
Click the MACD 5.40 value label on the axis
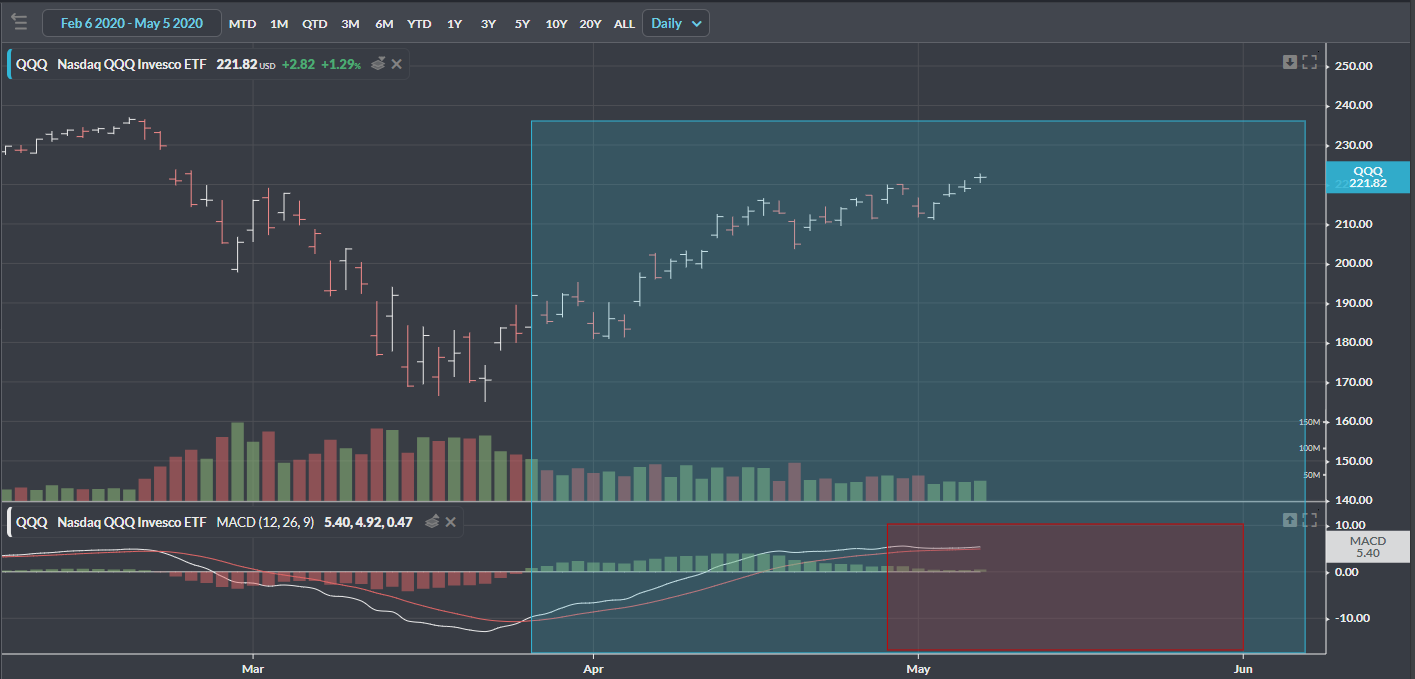coord(1367,546)
